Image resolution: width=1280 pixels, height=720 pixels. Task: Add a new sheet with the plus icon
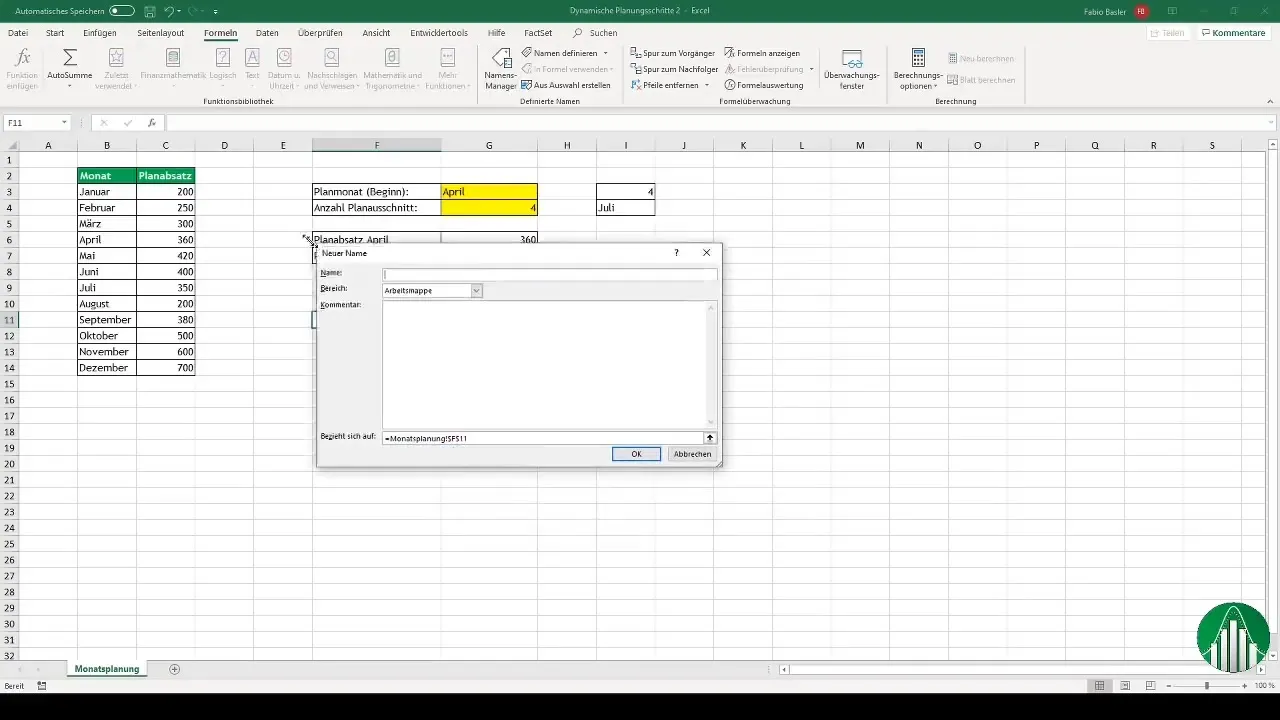(175, 668)
